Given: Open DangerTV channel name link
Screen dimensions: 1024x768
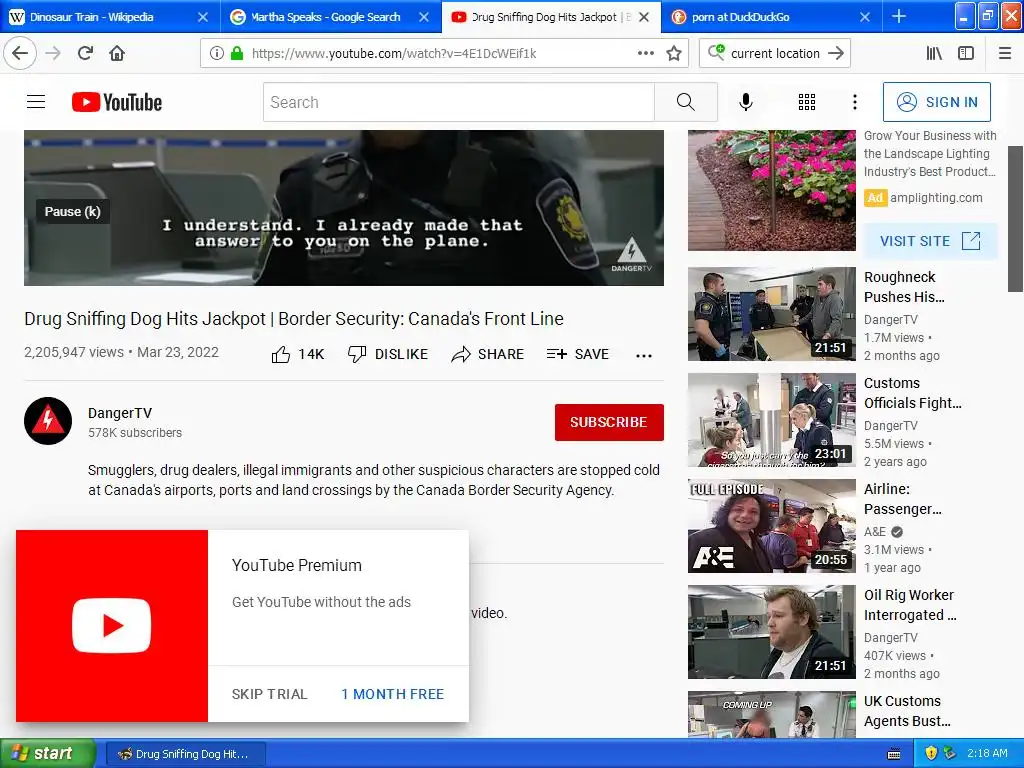Looking at the screenshot, I should tap(120, 413).
